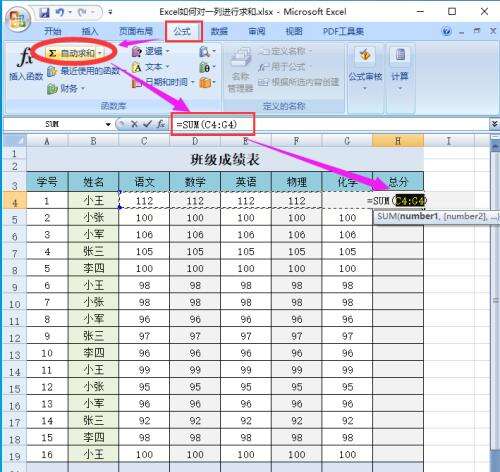
Task: Open the more functions icon
Action: click(207, 82)
